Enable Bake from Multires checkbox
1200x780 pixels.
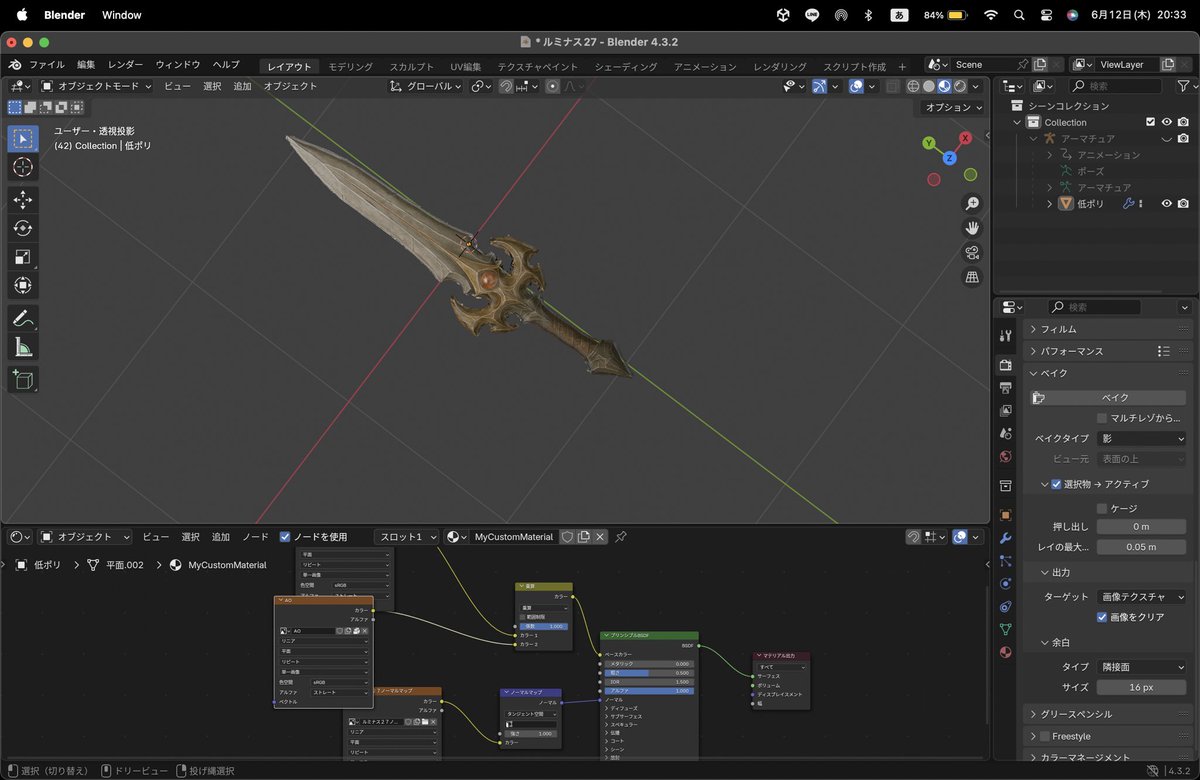pos(1102,418)
